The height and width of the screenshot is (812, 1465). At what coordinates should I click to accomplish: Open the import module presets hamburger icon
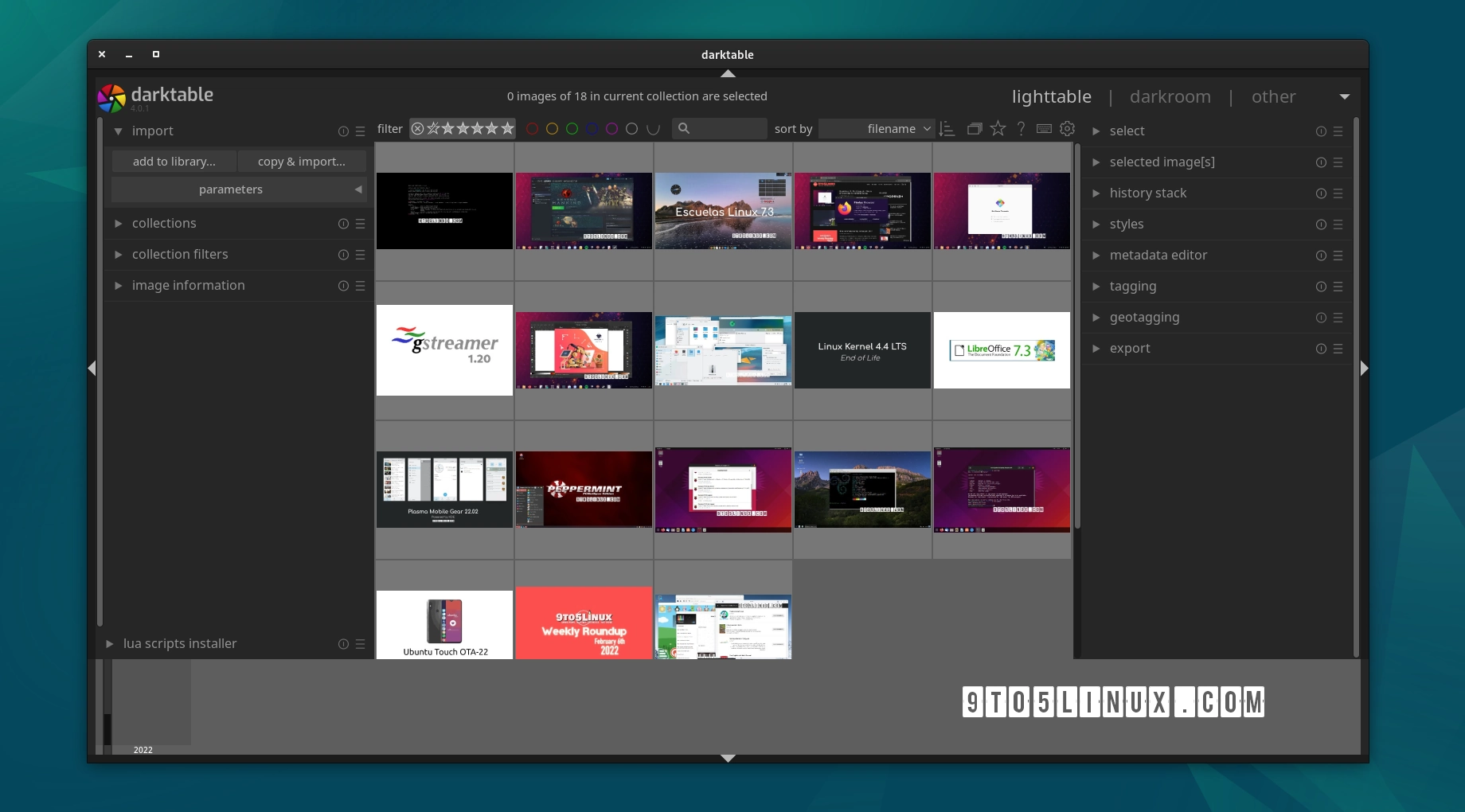[x=360, y=131]
